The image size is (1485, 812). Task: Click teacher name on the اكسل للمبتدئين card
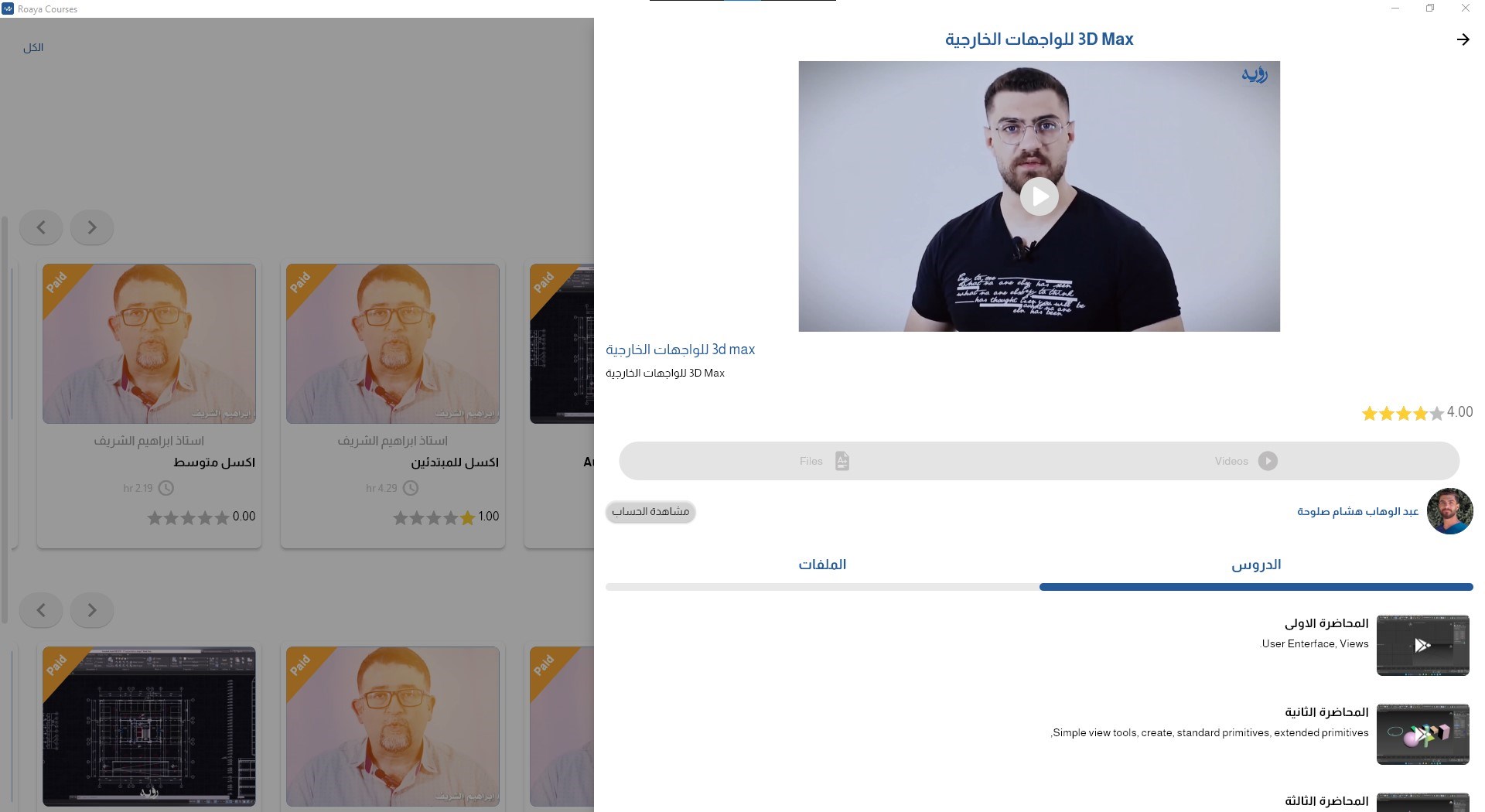click(393, 441)
